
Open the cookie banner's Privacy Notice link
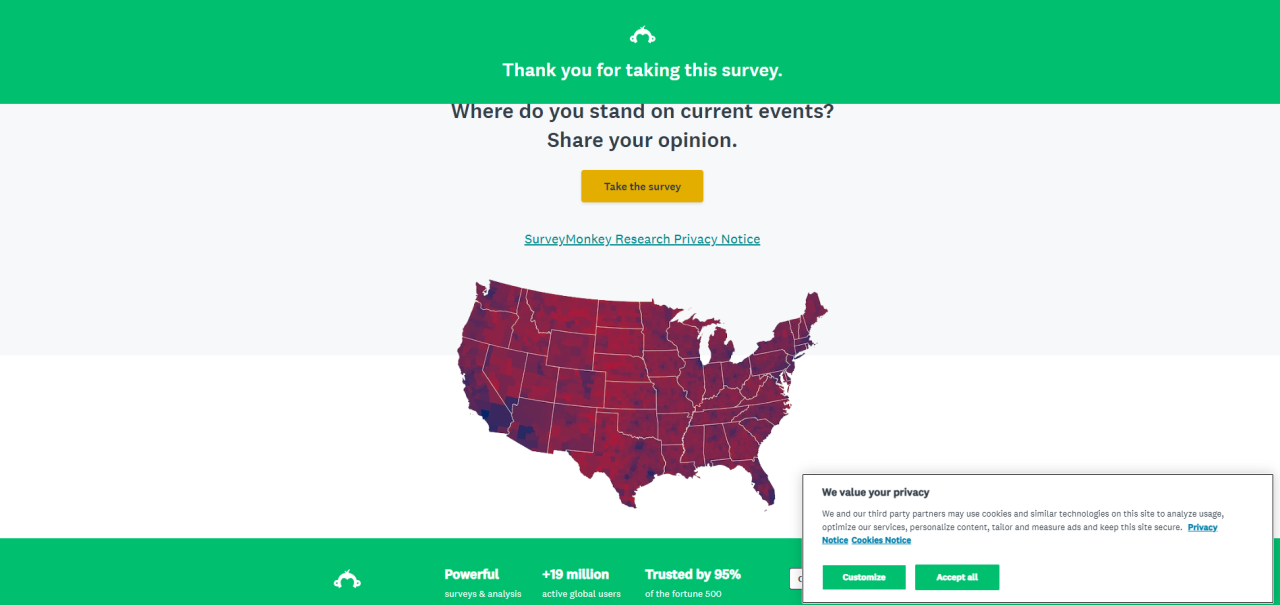click(1202, 527)
